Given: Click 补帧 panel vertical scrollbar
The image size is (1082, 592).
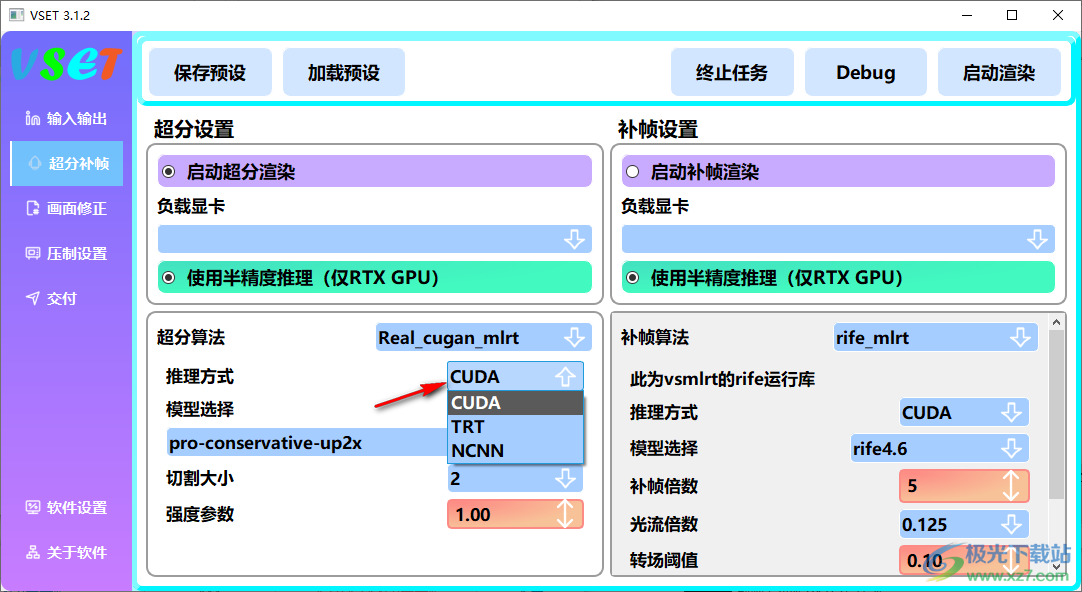Looking at the screenshot, I should tap(1056, 414).
